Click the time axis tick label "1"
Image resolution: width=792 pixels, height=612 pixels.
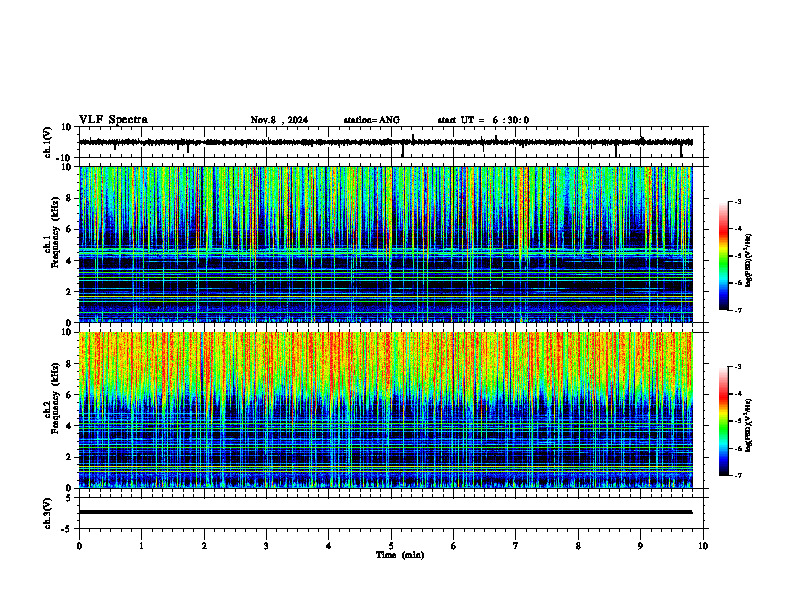point(141,546)
